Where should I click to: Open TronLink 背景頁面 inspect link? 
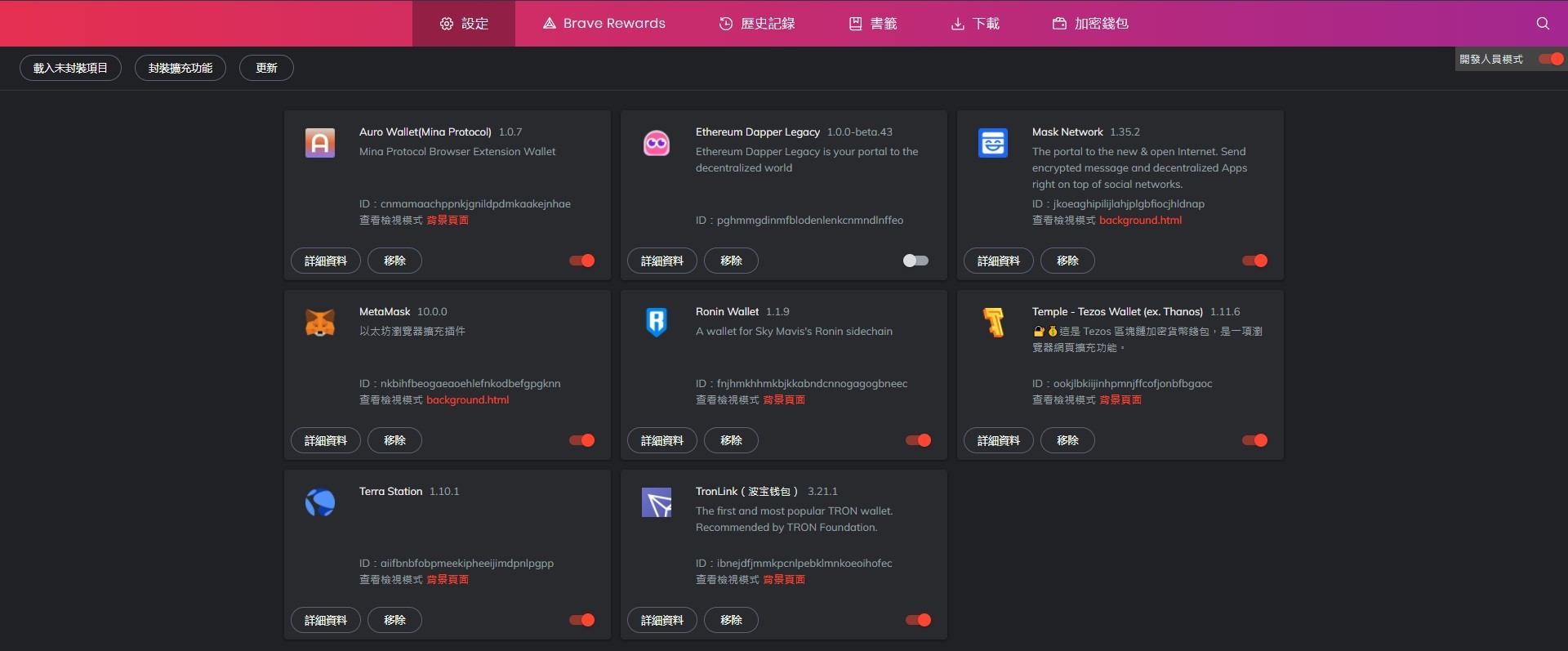[x=784, y=579]
